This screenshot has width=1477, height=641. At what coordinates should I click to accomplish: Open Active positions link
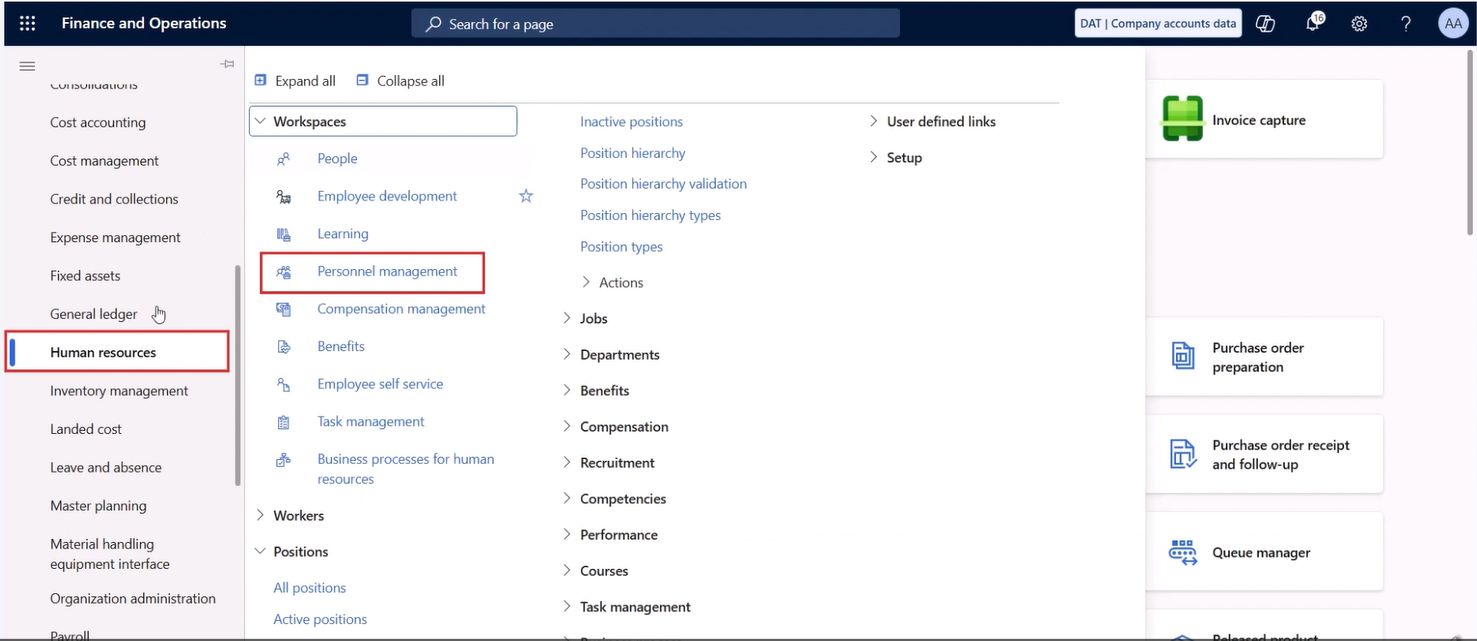point(320,619)
